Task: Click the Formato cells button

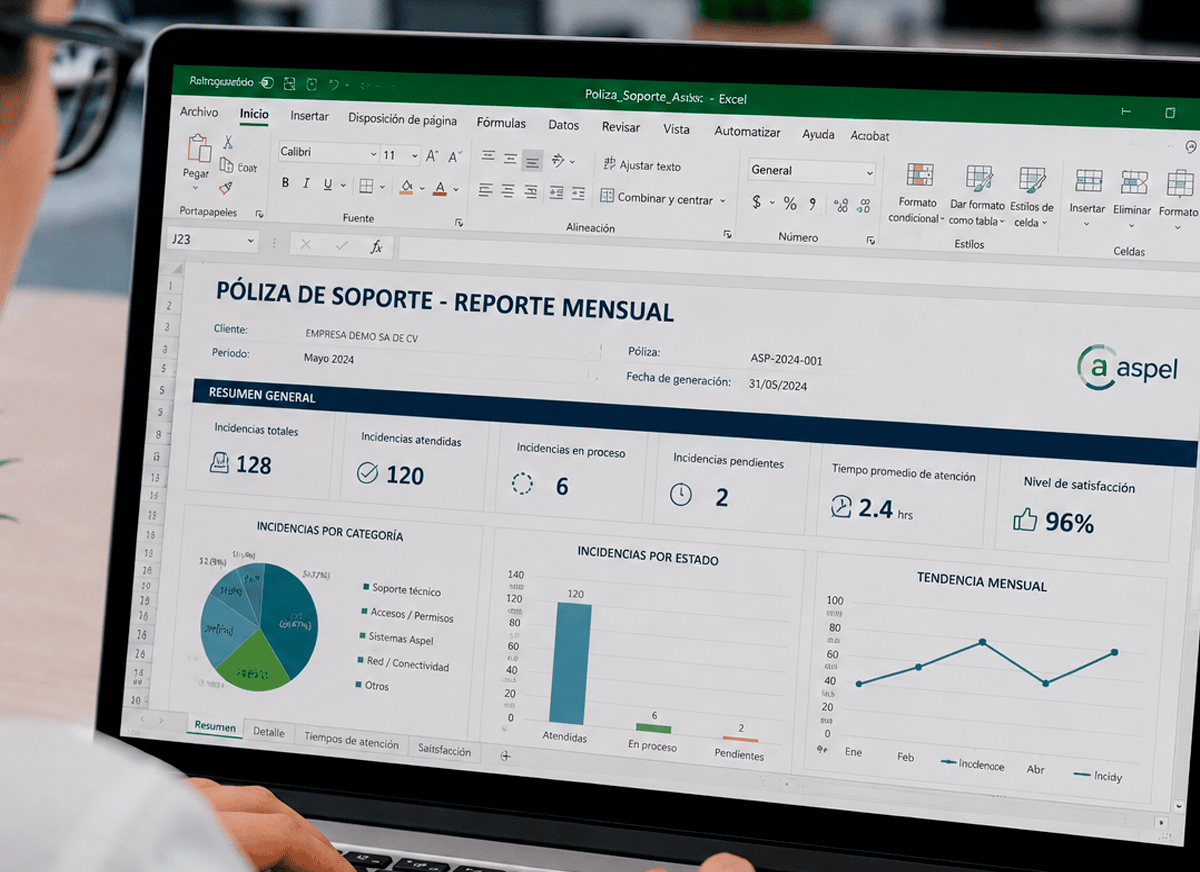Action: click(1178, 201)
